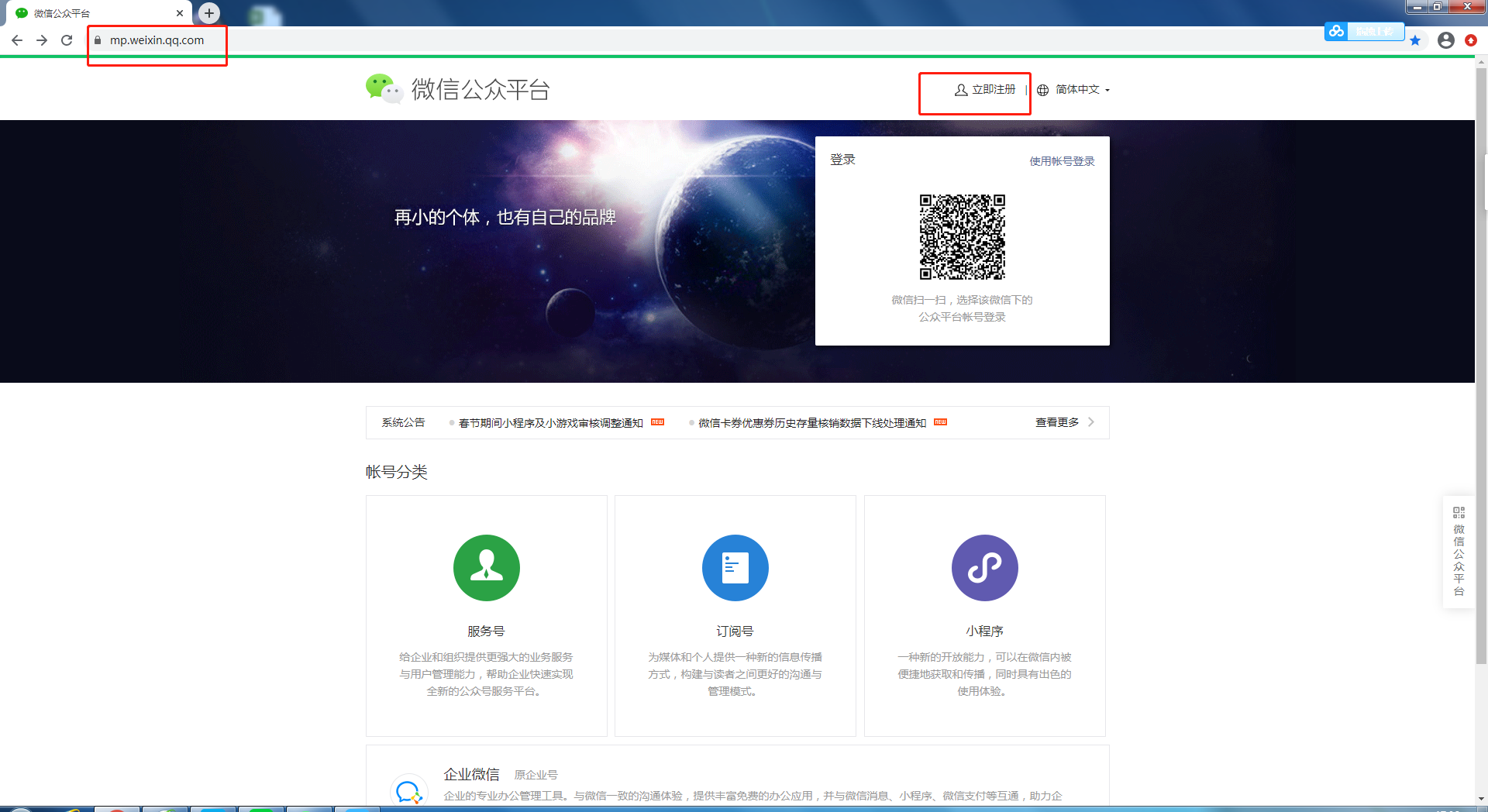Click the site security lock icon
The image size is (1488, 812).
click(x=98, y=40)
